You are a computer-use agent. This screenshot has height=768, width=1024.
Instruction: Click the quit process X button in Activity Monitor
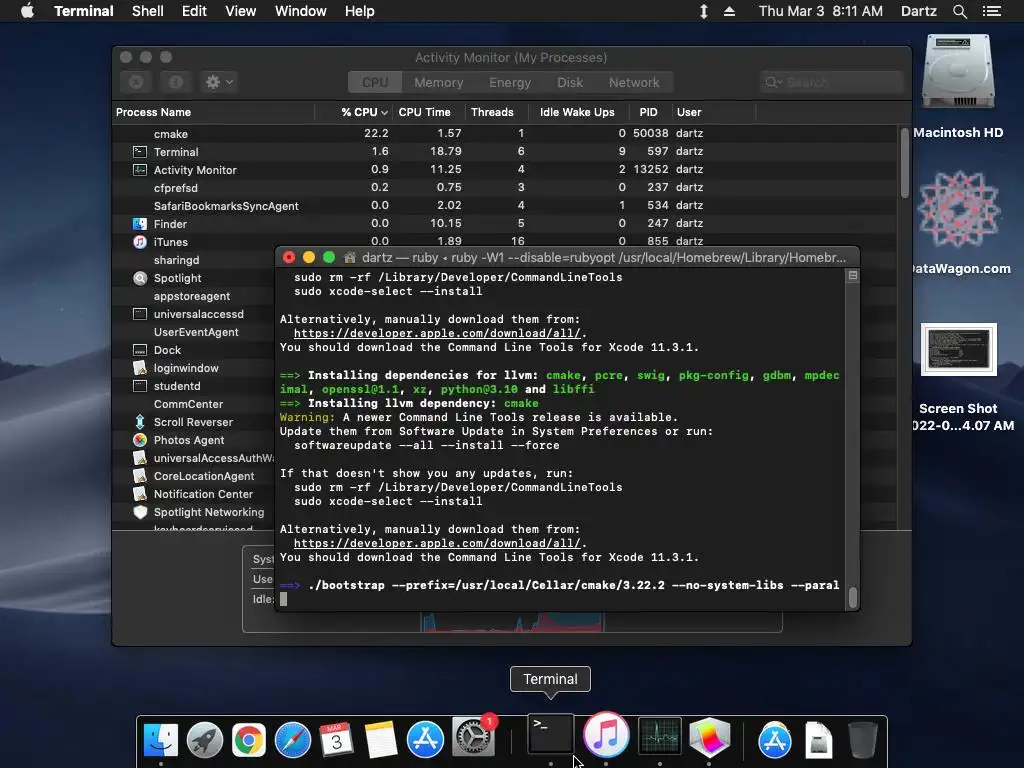(136, 82)
